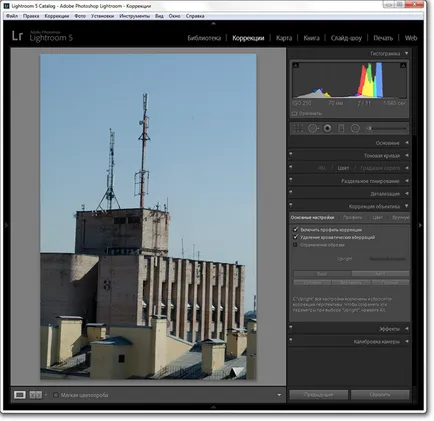Toggle the Тоновая кривая panel switch
Image resolution: width=434 pixels, height=421 pixels.
[x=291, y=154]
